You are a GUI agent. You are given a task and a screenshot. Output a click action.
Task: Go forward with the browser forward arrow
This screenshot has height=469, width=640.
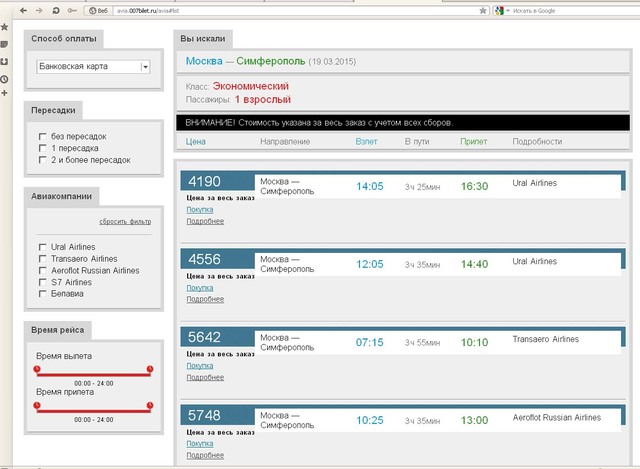(x=39, y=11)
